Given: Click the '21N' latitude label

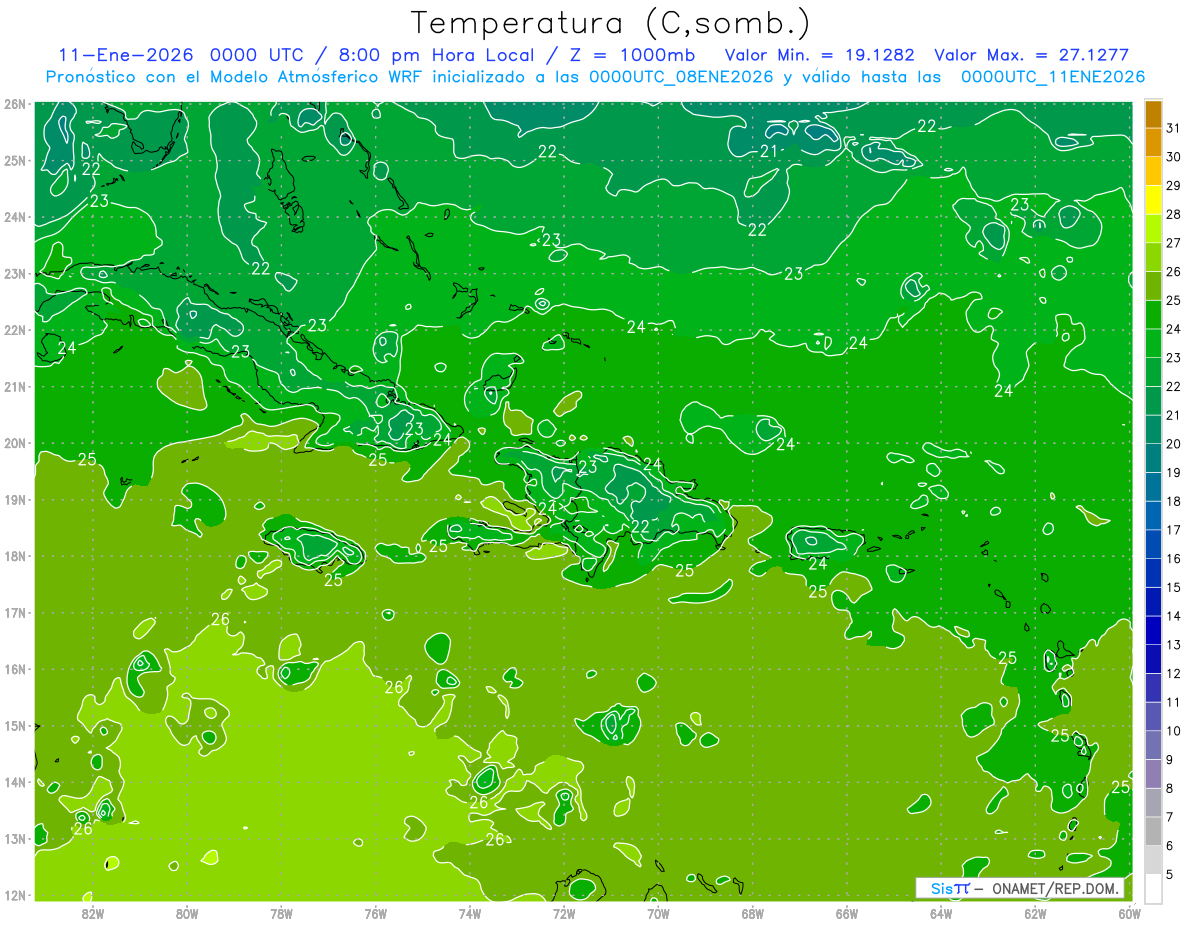Looking at the screenshot, I should pos(15,386).
